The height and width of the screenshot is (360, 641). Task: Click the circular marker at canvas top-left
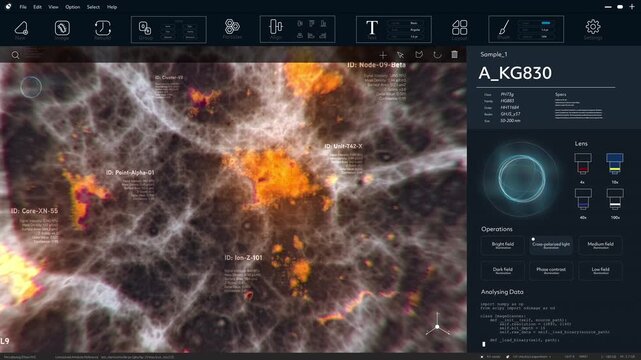point(31,87)
